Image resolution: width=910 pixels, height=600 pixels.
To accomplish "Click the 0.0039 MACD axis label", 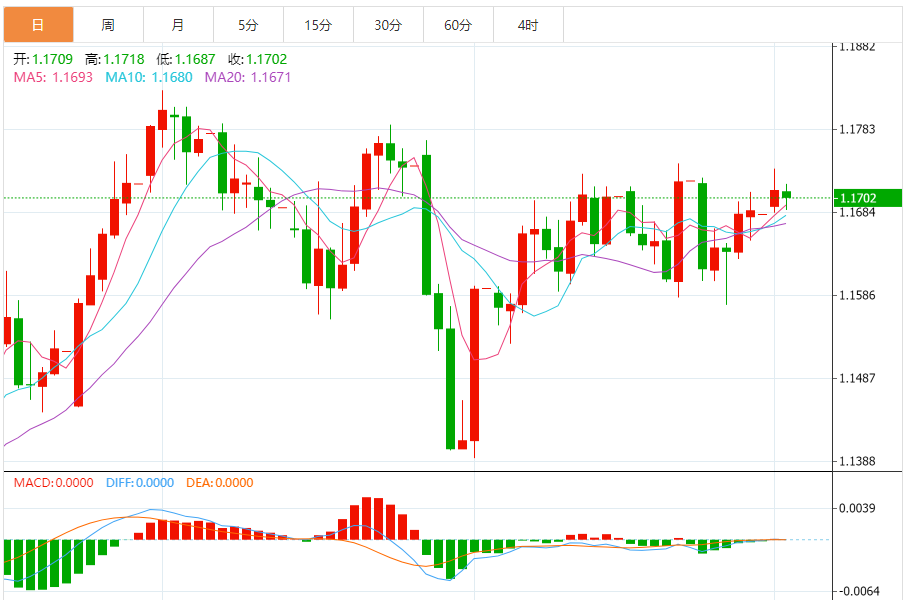I will coord(857,508).
